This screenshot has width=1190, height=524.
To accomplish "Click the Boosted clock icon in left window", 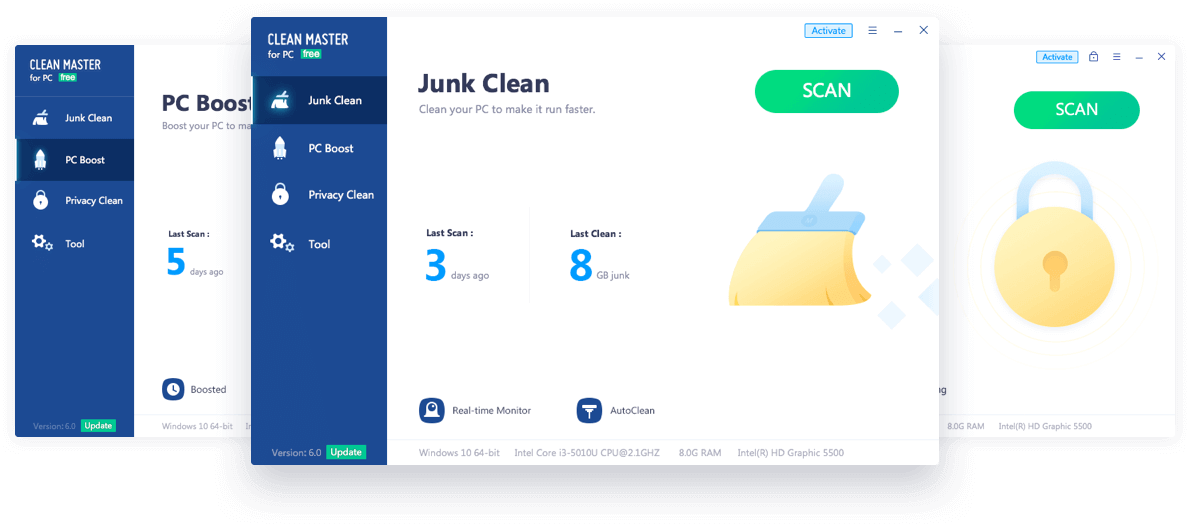I will 173,389.
